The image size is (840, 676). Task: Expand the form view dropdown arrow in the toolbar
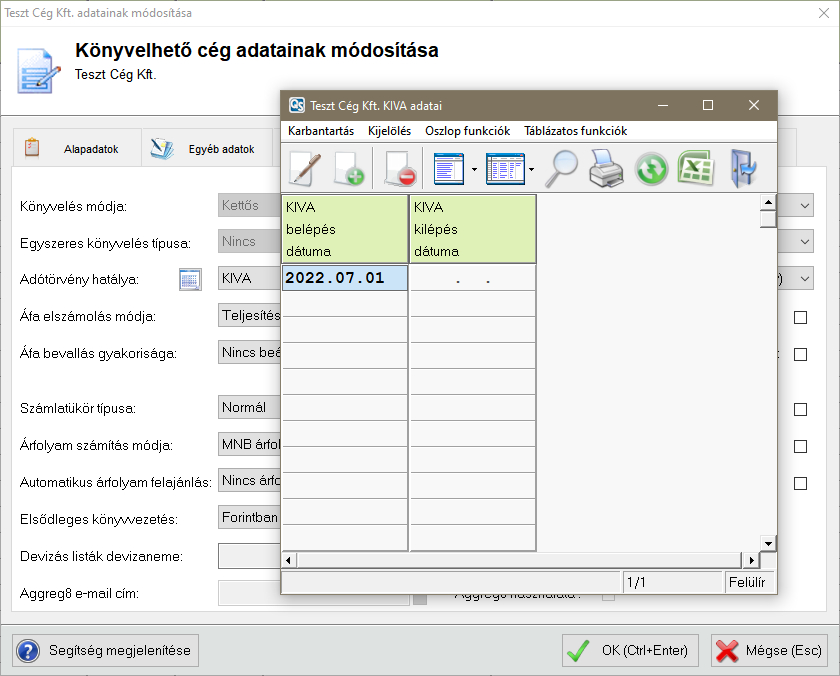pos(474,169)
